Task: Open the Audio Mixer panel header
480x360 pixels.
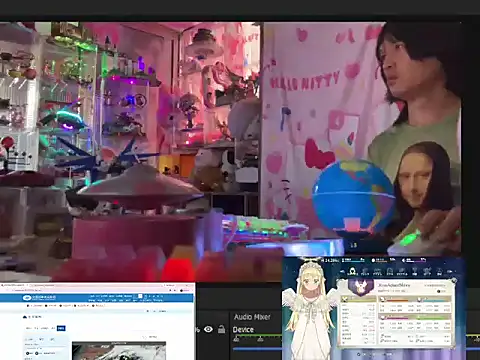Action: 252,317
